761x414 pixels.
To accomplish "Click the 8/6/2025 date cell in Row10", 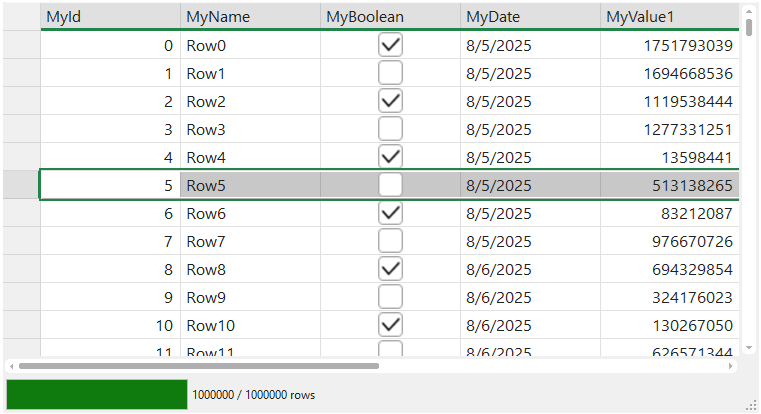I will click(x=530, y=325).
